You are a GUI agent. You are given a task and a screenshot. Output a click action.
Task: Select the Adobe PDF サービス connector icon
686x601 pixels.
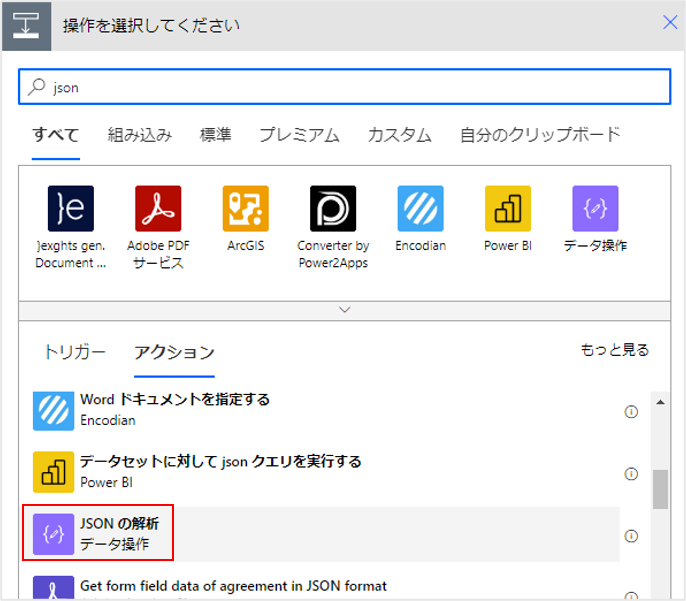click(158, 208)
